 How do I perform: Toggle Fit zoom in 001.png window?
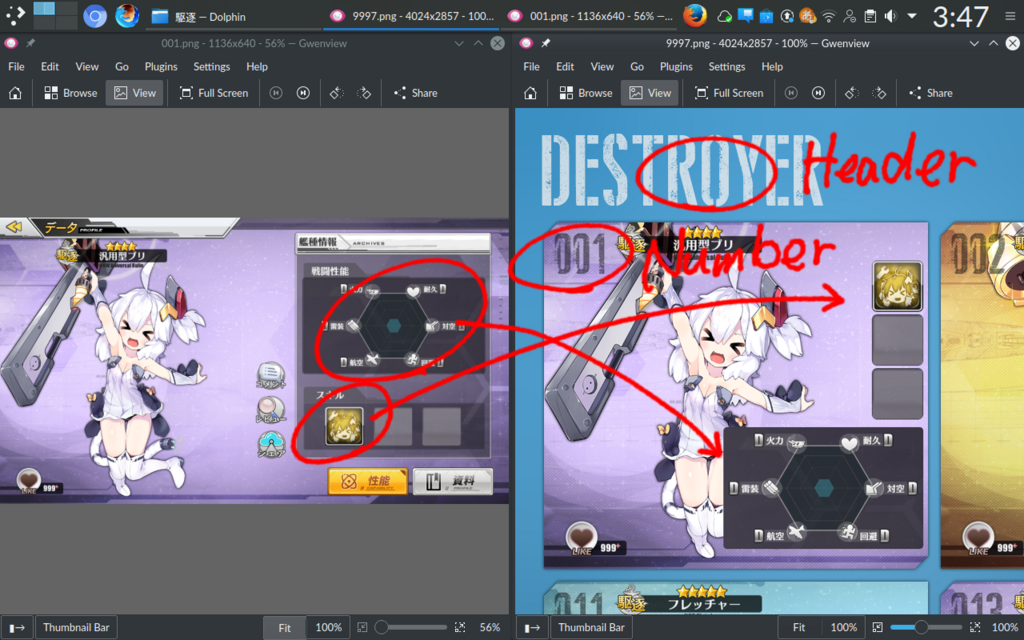pyautogui.click(x=284, y=628)
